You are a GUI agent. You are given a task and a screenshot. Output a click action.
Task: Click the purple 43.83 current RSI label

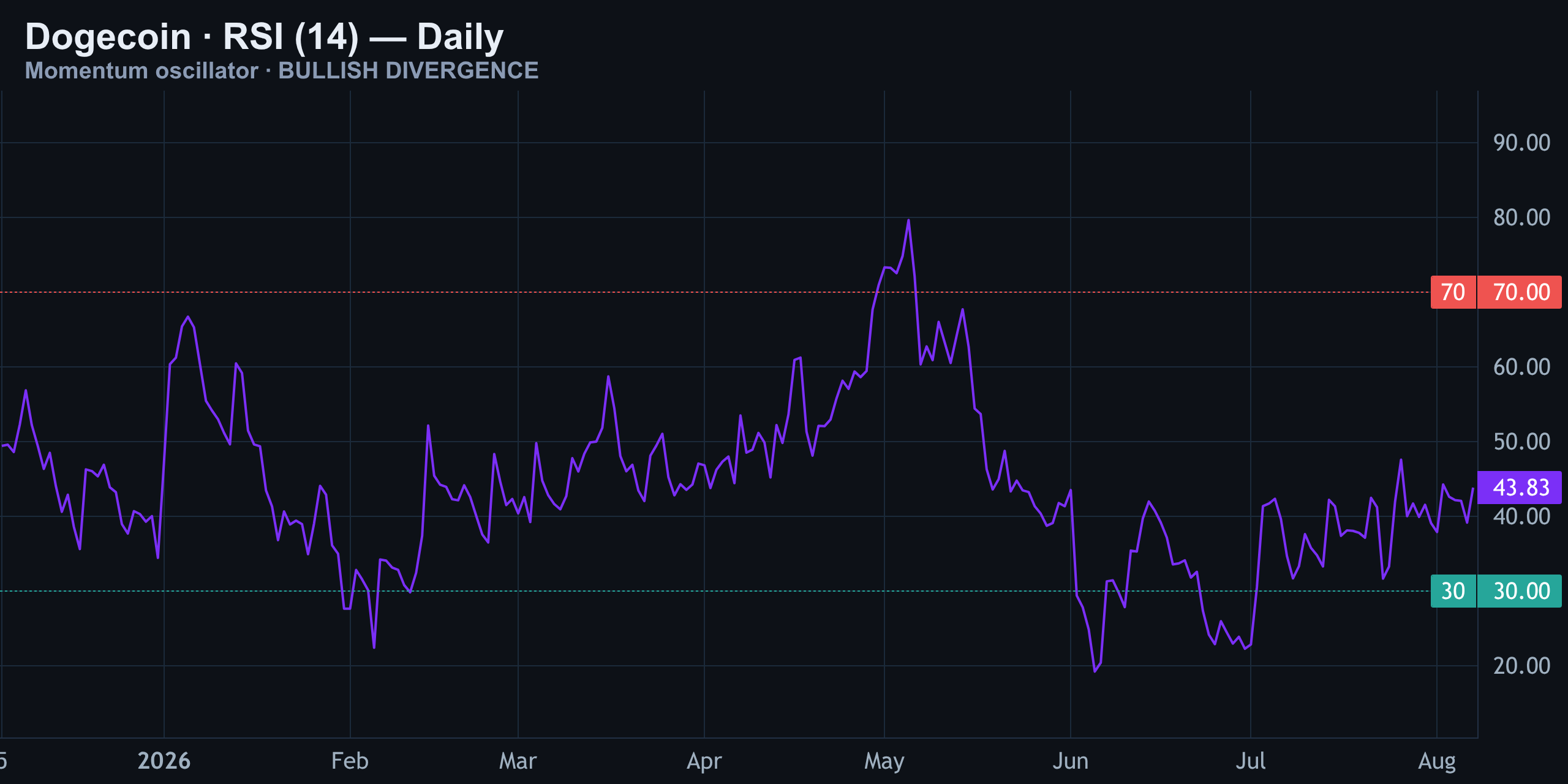point(1520,488)
